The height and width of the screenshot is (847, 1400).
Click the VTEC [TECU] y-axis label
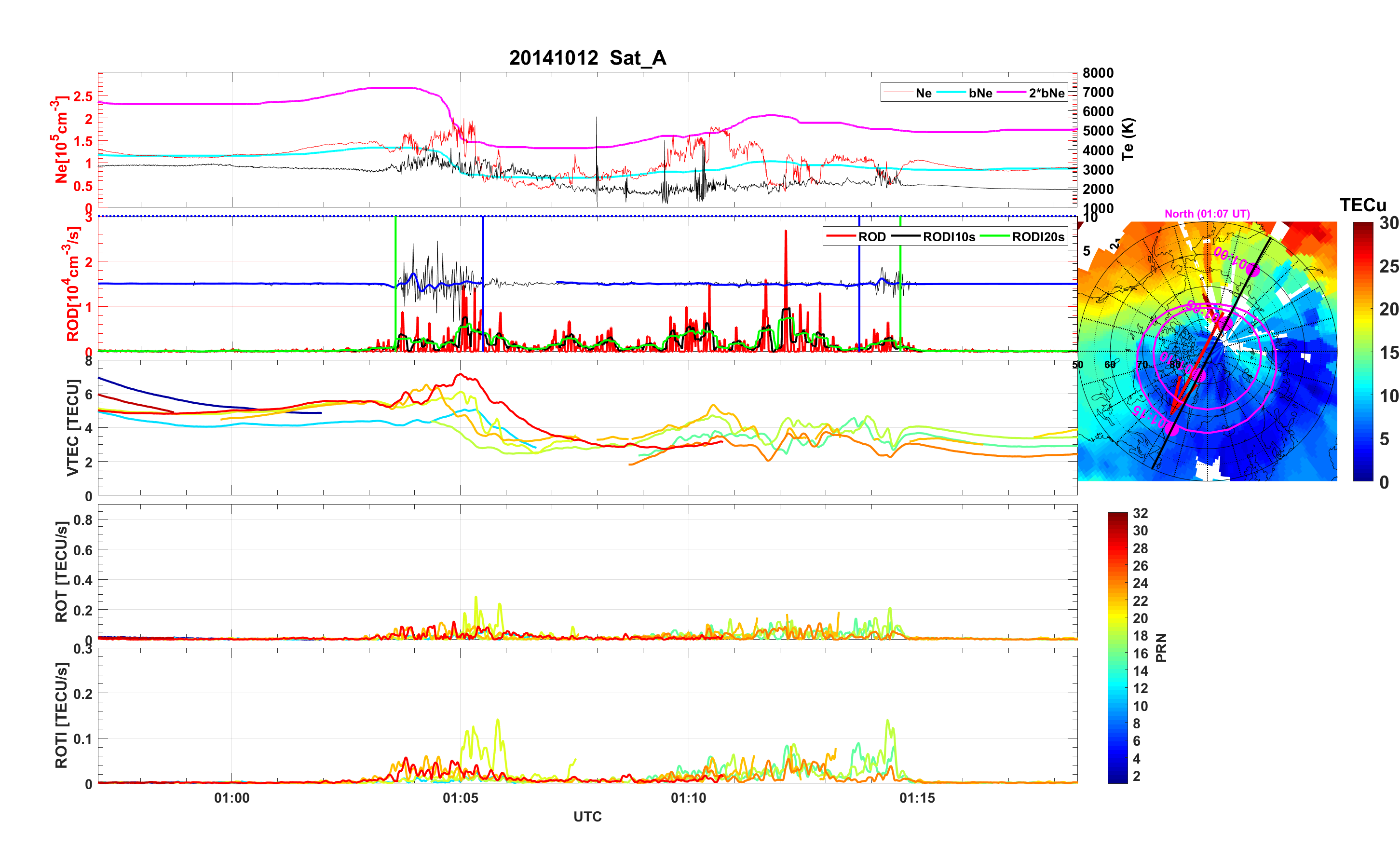[73, 427]
